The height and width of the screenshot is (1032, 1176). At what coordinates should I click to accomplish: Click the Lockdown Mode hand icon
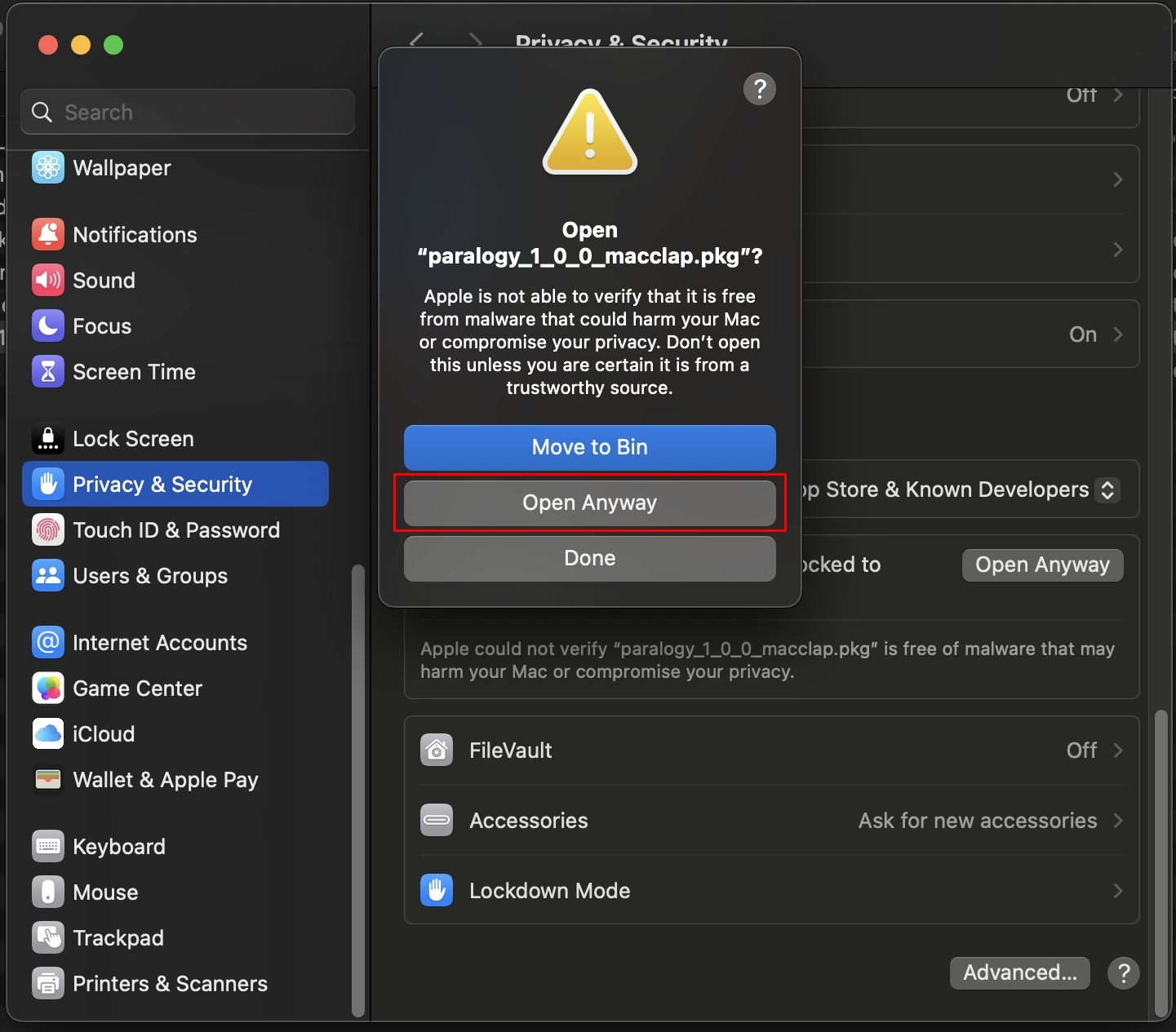437,891
